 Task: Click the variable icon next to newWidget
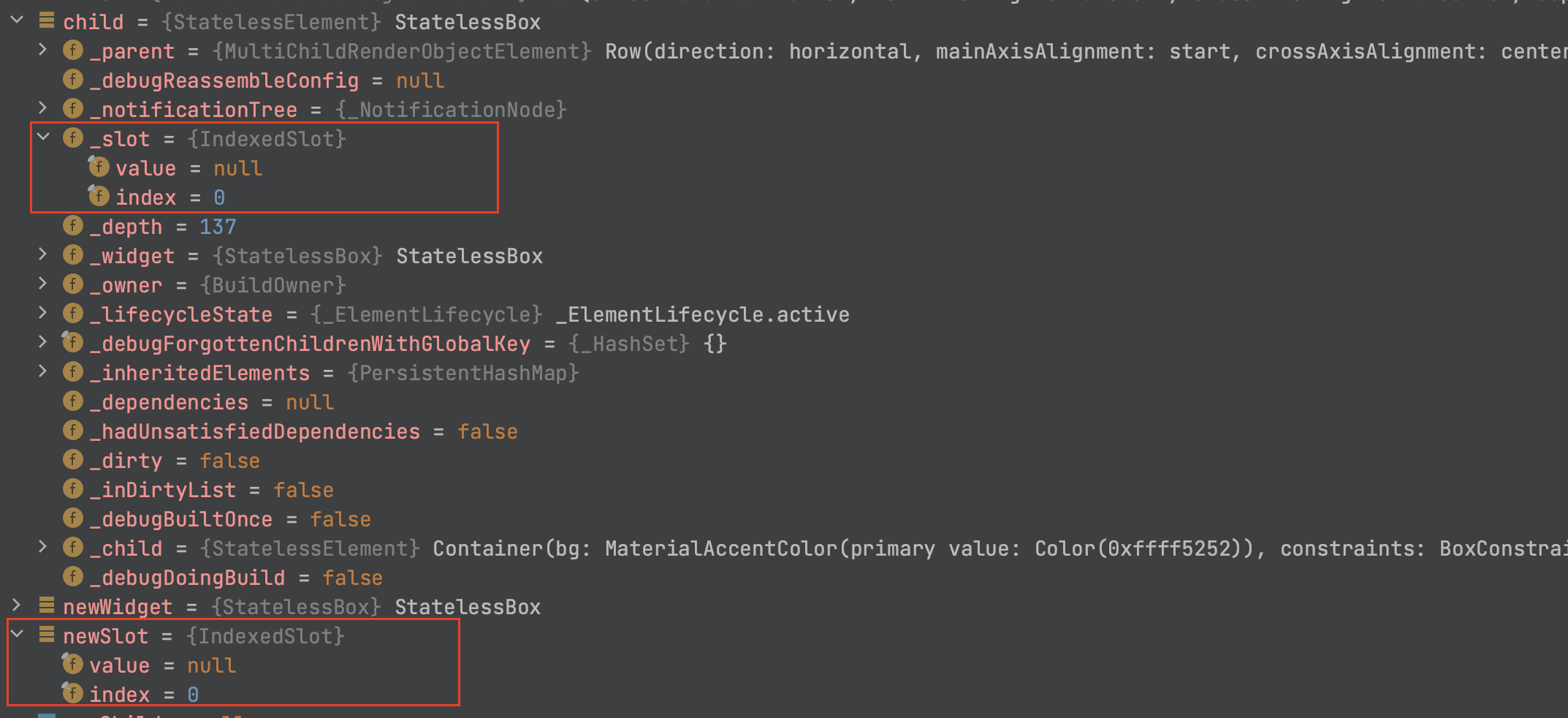click(47, 605)
